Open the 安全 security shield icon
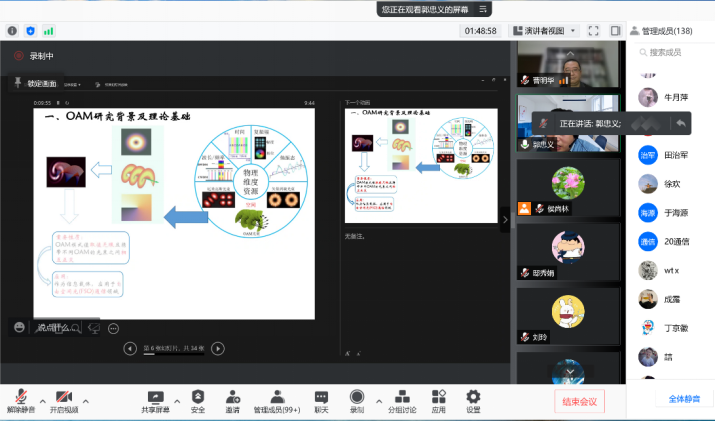Viewport: 715px width, 421px height. click(198, 396)
